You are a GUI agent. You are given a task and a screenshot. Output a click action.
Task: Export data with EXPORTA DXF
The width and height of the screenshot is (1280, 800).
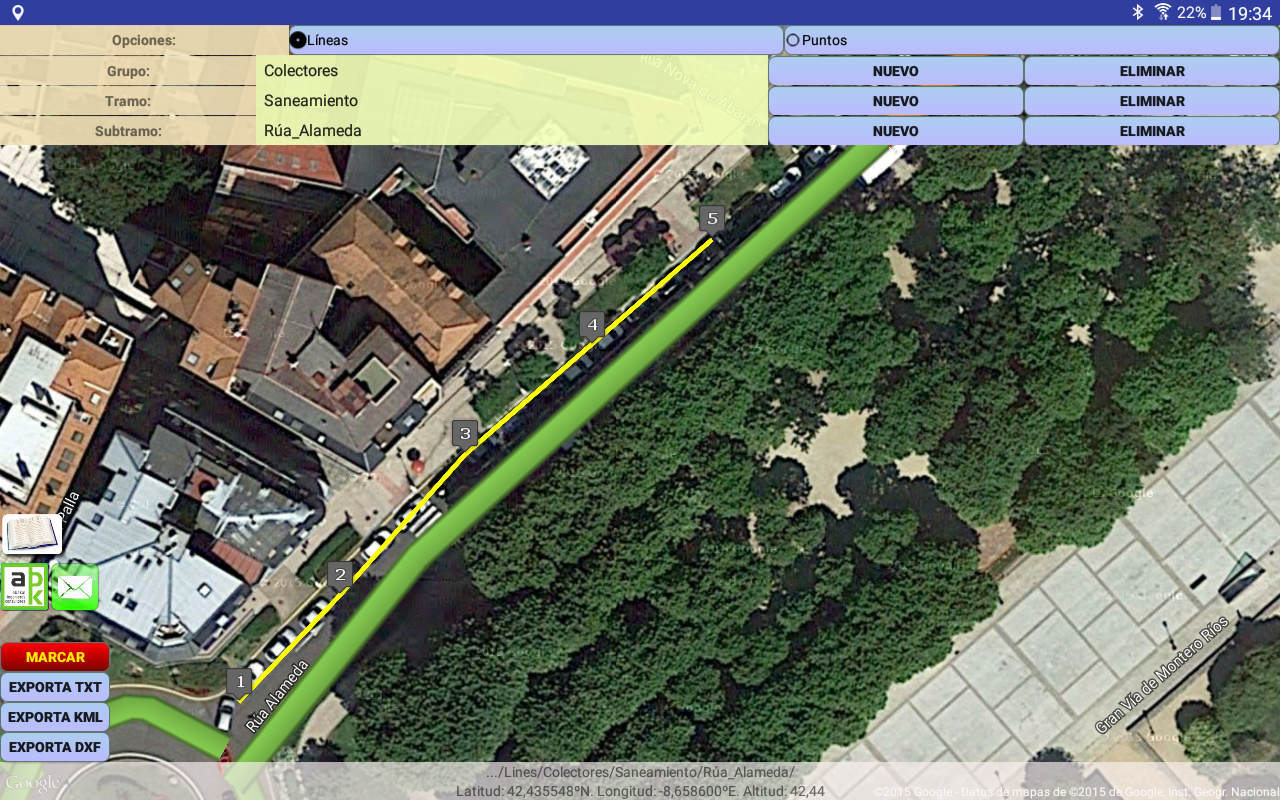[55, 746]
